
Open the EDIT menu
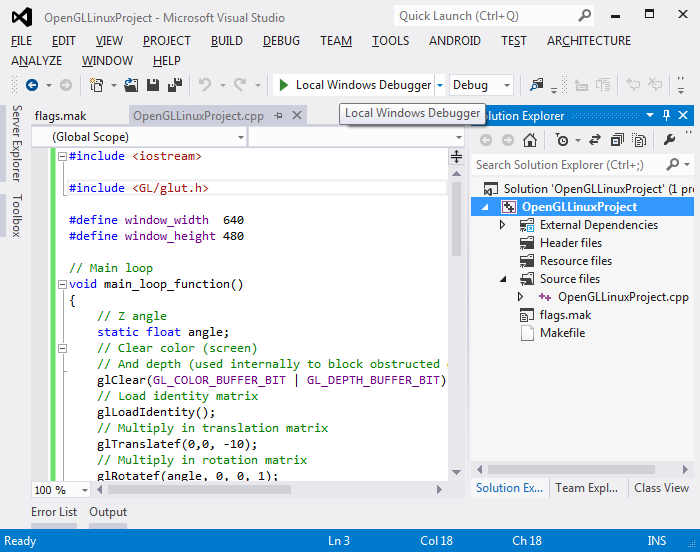point(63,41)
